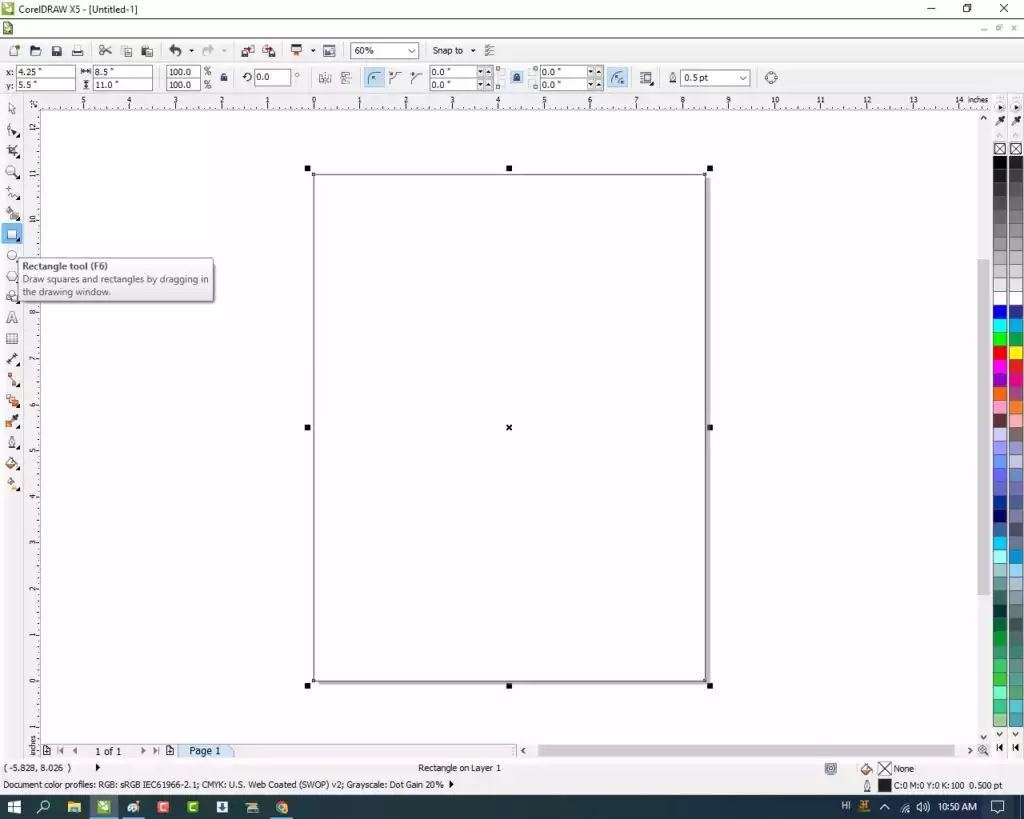
Task: Click the object width field 8.5
Action: pyautogui.click(x=122, y=71)
